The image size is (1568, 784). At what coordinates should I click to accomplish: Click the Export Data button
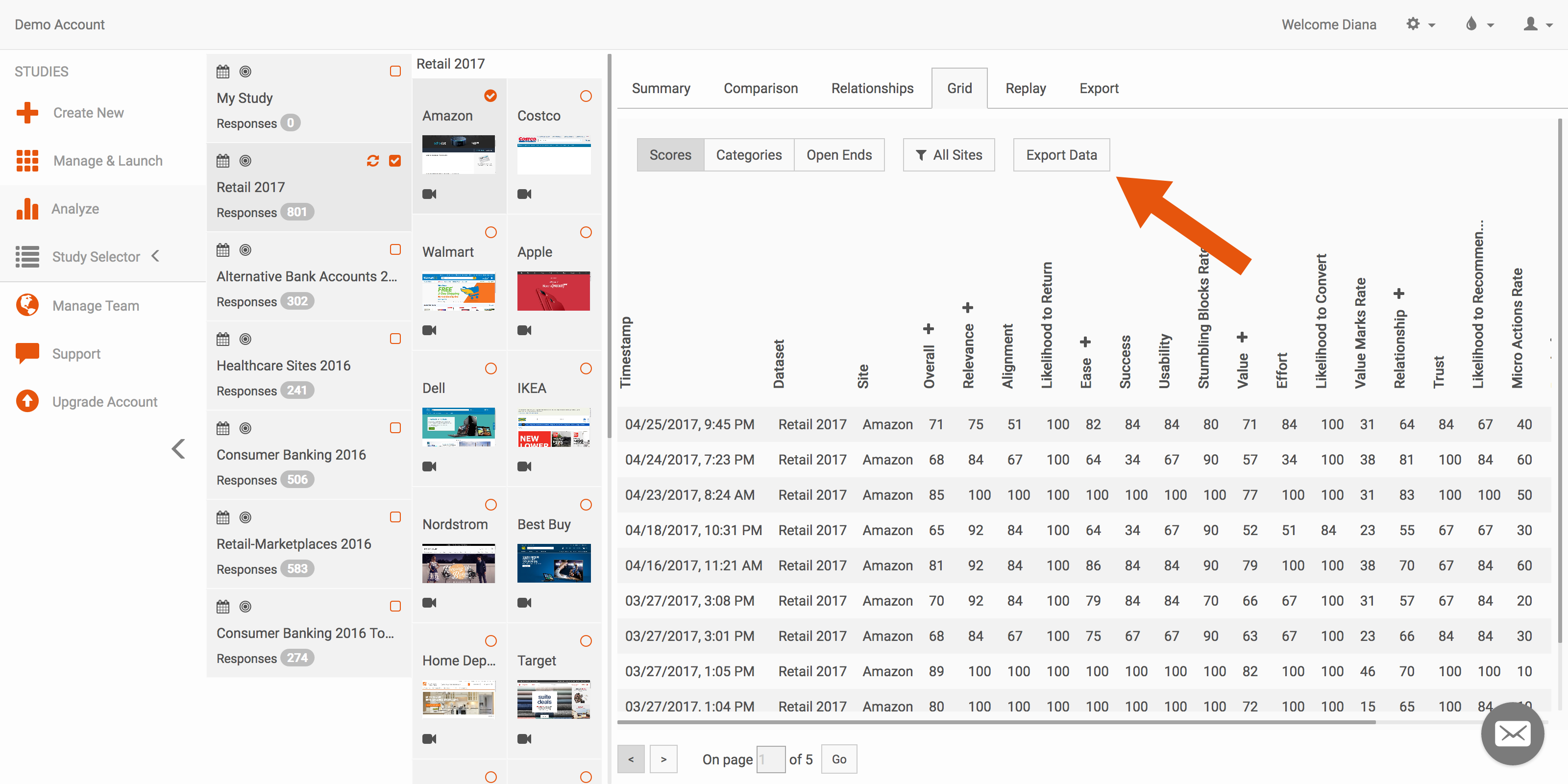[x=1061, y=155]
